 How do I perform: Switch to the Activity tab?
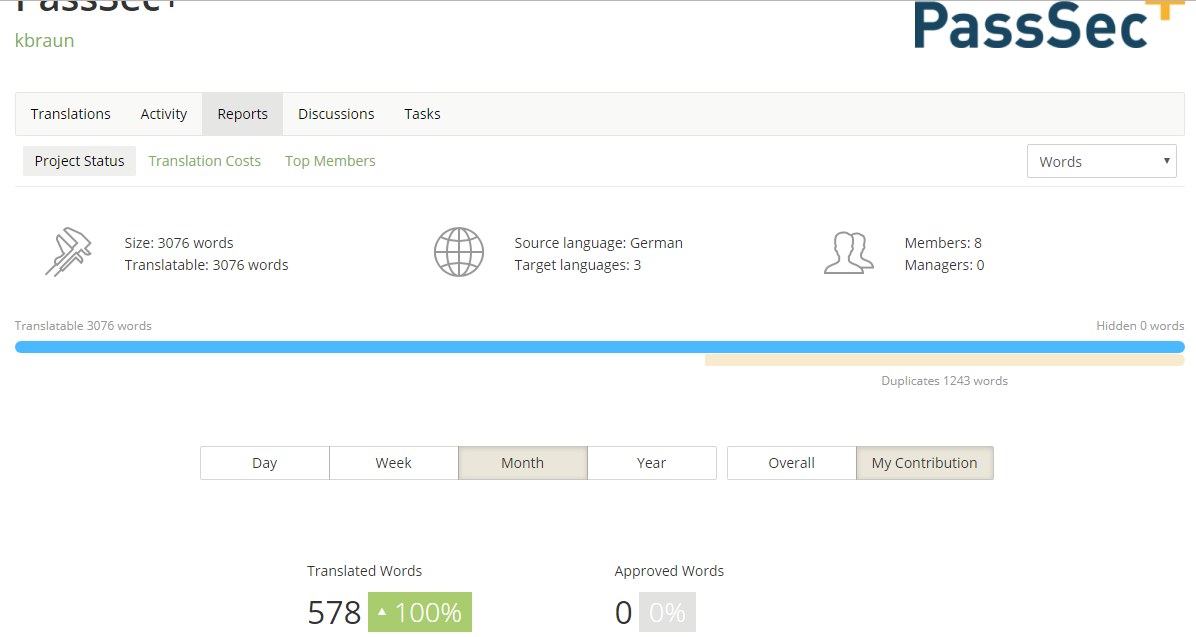(x=164, y=114)
